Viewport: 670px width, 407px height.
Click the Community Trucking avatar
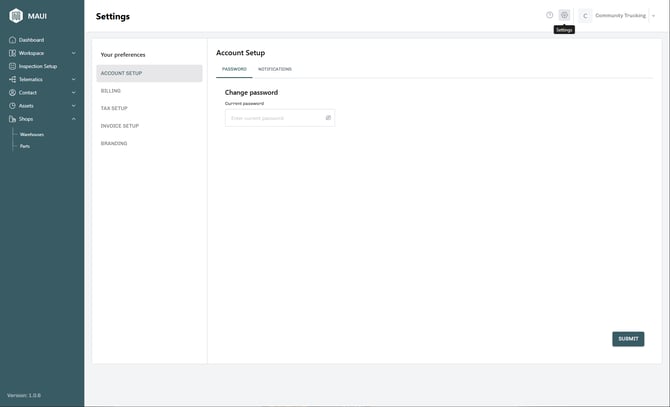tap(585, 16)
